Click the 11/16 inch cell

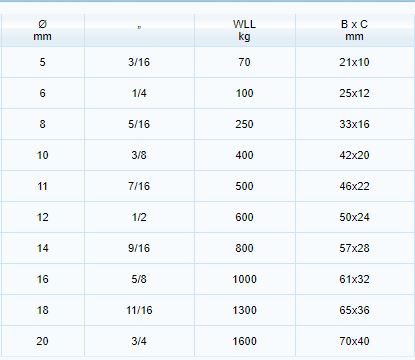point(139,310)
